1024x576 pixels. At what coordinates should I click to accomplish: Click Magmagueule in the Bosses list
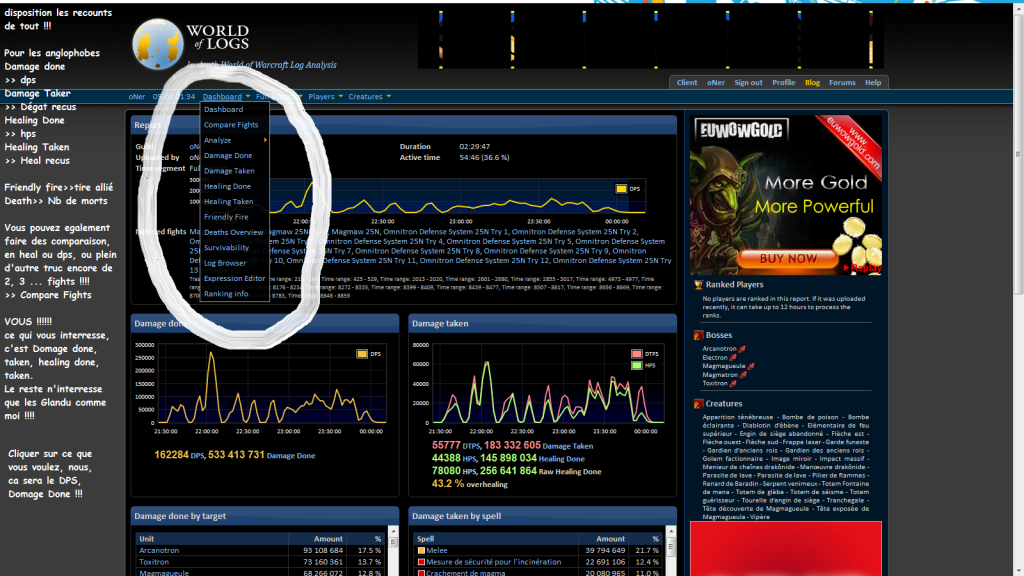click(x=724, y=366)
